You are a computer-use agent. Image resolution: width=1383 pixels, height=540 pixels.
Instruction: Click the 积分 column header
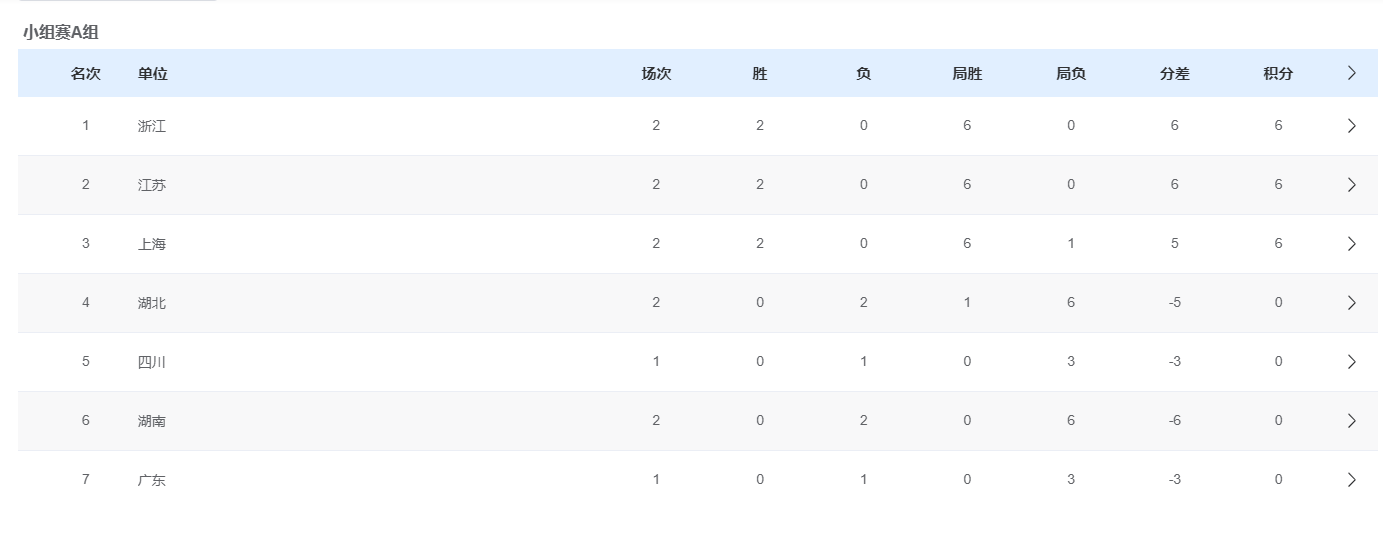(1278, 74)
